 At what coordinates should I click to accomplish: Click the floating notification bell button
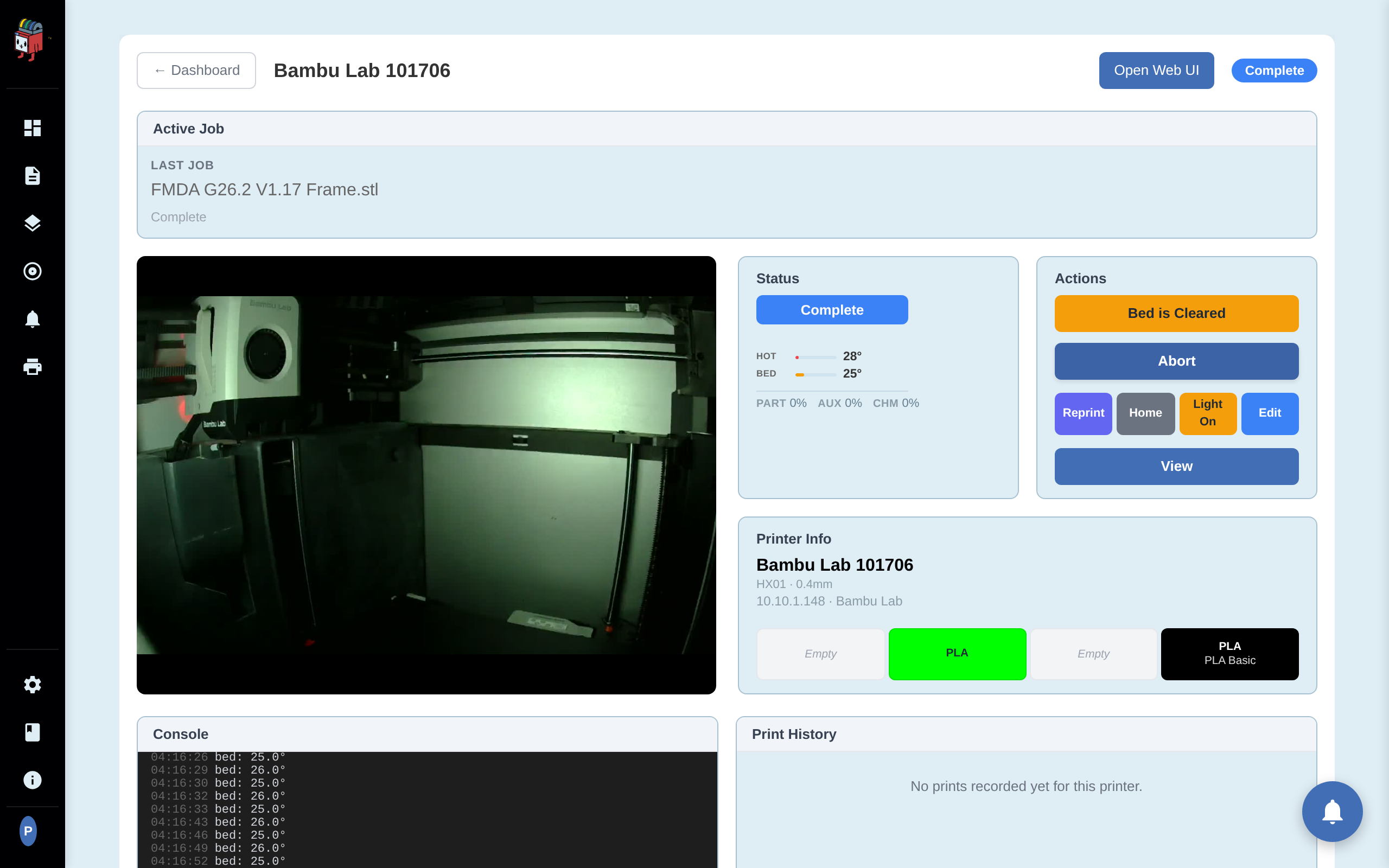[x=1331, y=810]
